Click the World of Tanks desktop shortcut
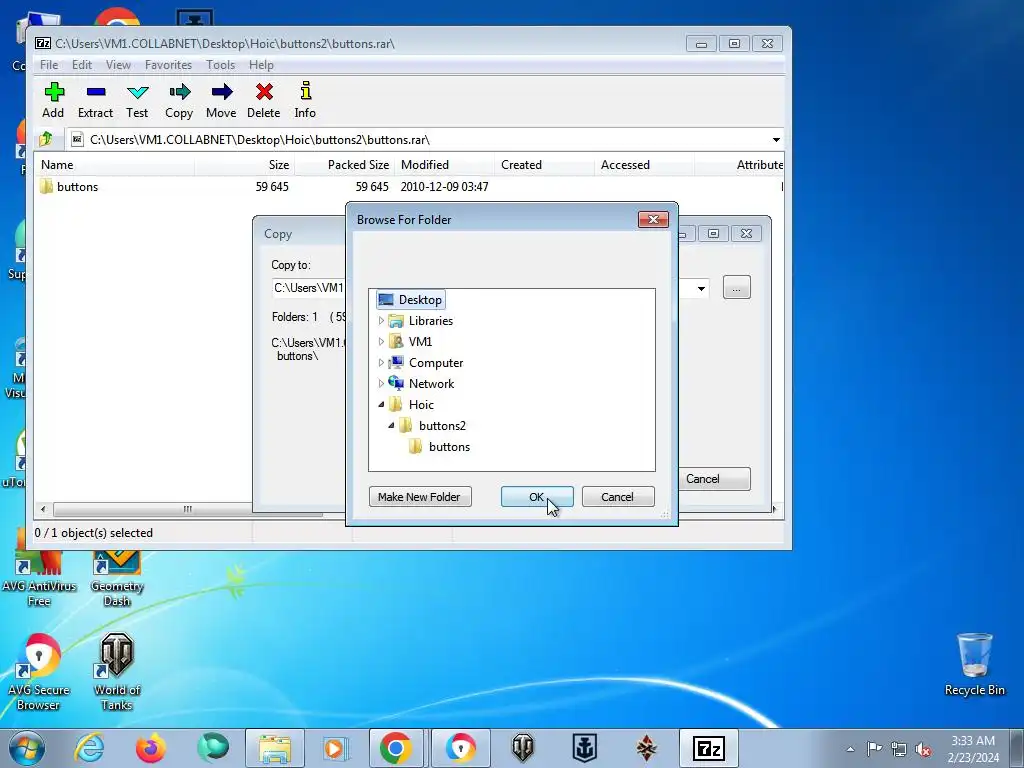The image size is (1024, 768). click(117, 672)
